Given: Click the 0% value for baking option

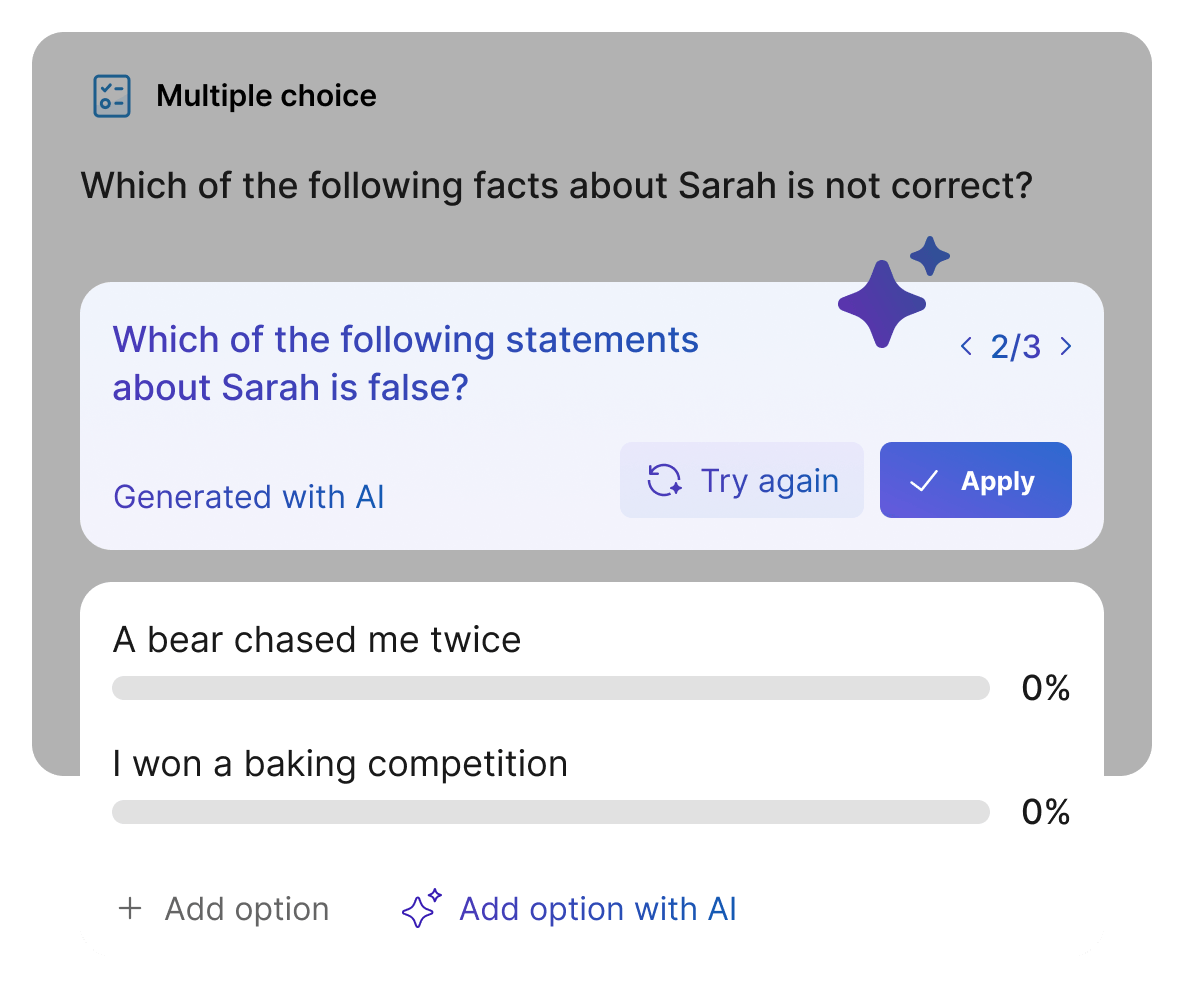Looking at the screenshot, I should pos(1045,812).
